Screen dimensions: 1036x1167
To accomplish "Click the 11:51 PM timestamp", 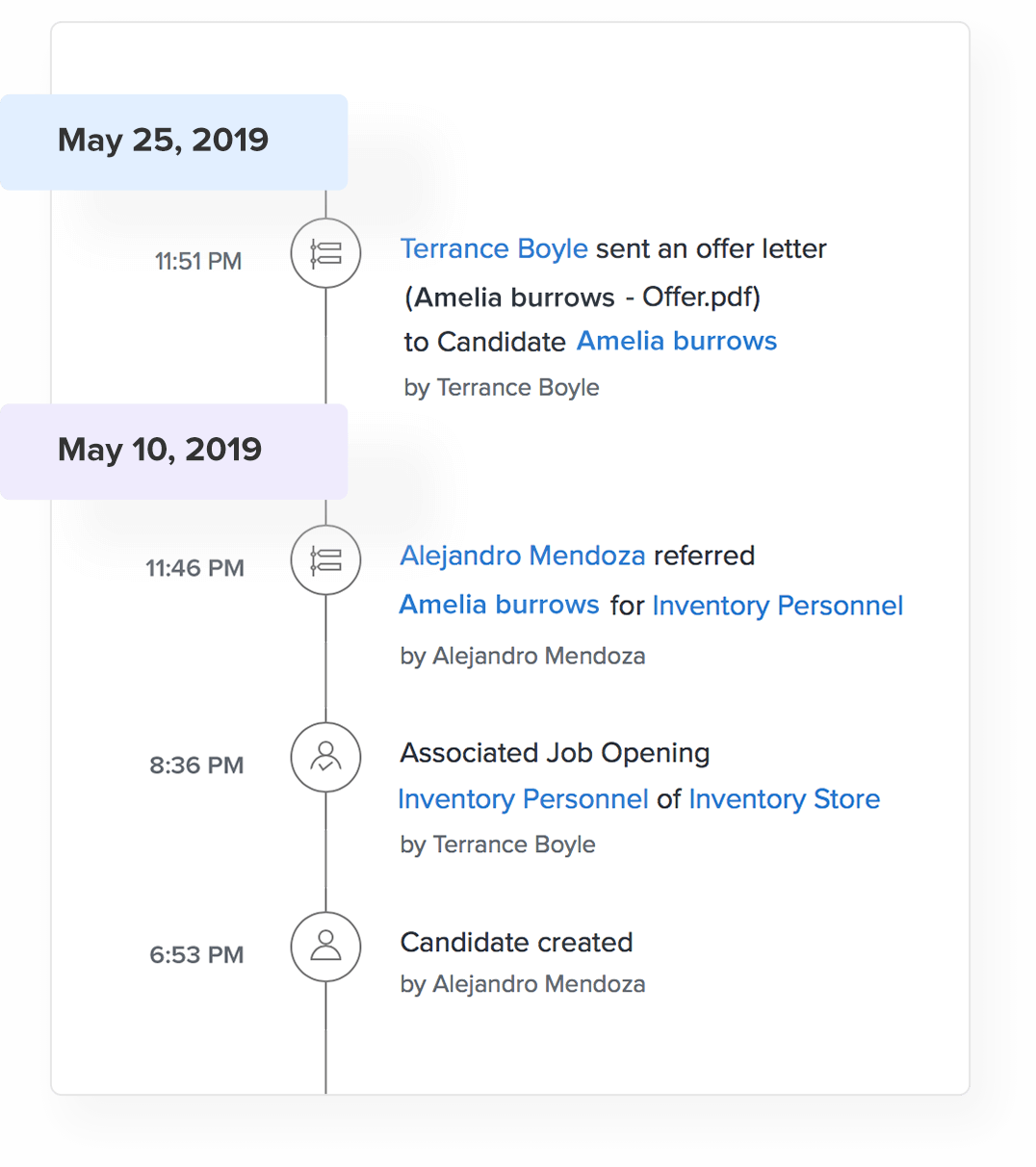I will tap(198, 261).
